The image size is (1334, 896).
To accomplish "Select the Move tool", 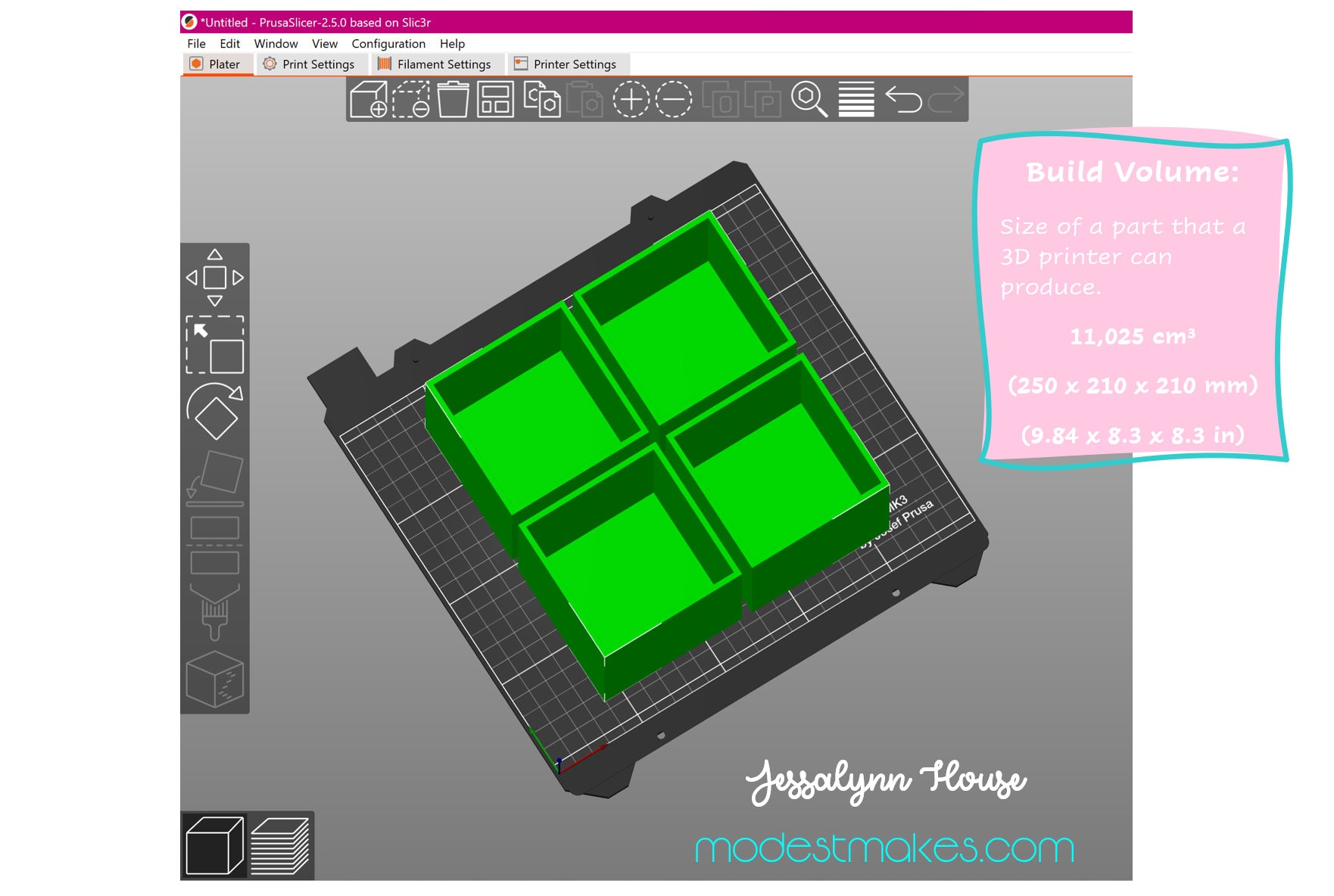I will [215, 278].
